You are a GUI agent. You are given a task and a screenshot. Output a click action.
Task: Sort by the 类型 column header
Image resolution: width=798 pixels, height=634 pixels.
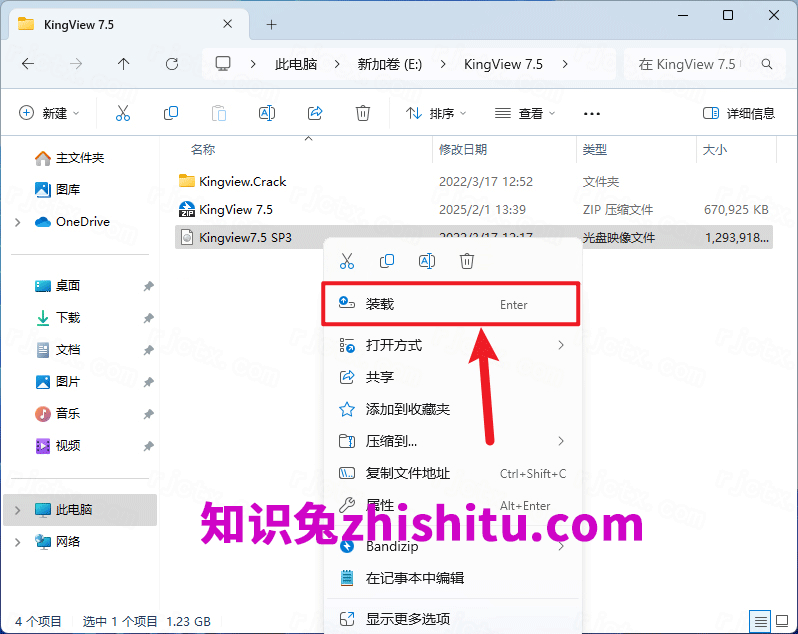tap(594, 150)
